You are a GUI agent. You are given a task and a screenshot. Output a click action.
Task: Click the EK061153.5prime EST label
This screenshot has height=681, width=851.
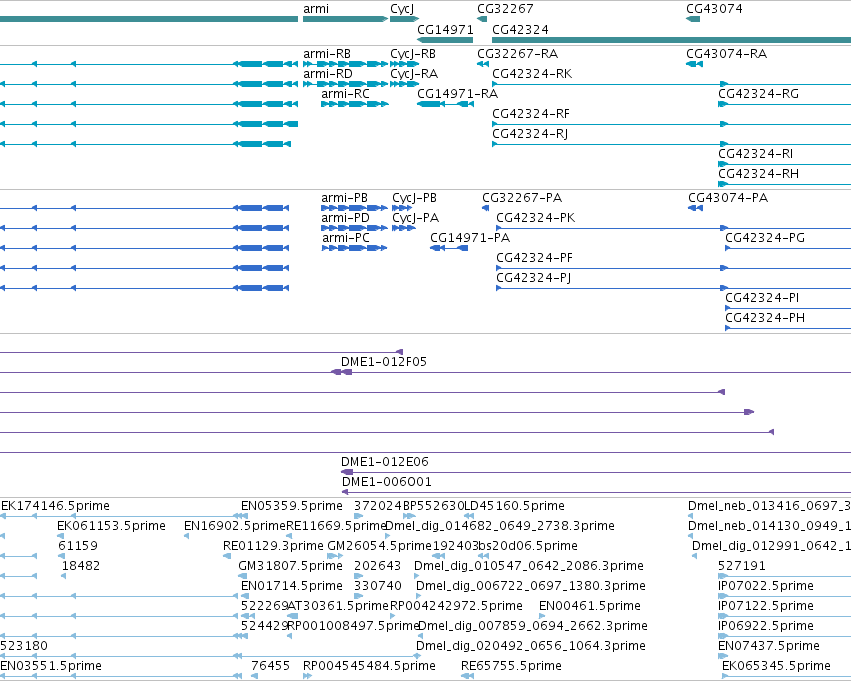click(111, 526)
